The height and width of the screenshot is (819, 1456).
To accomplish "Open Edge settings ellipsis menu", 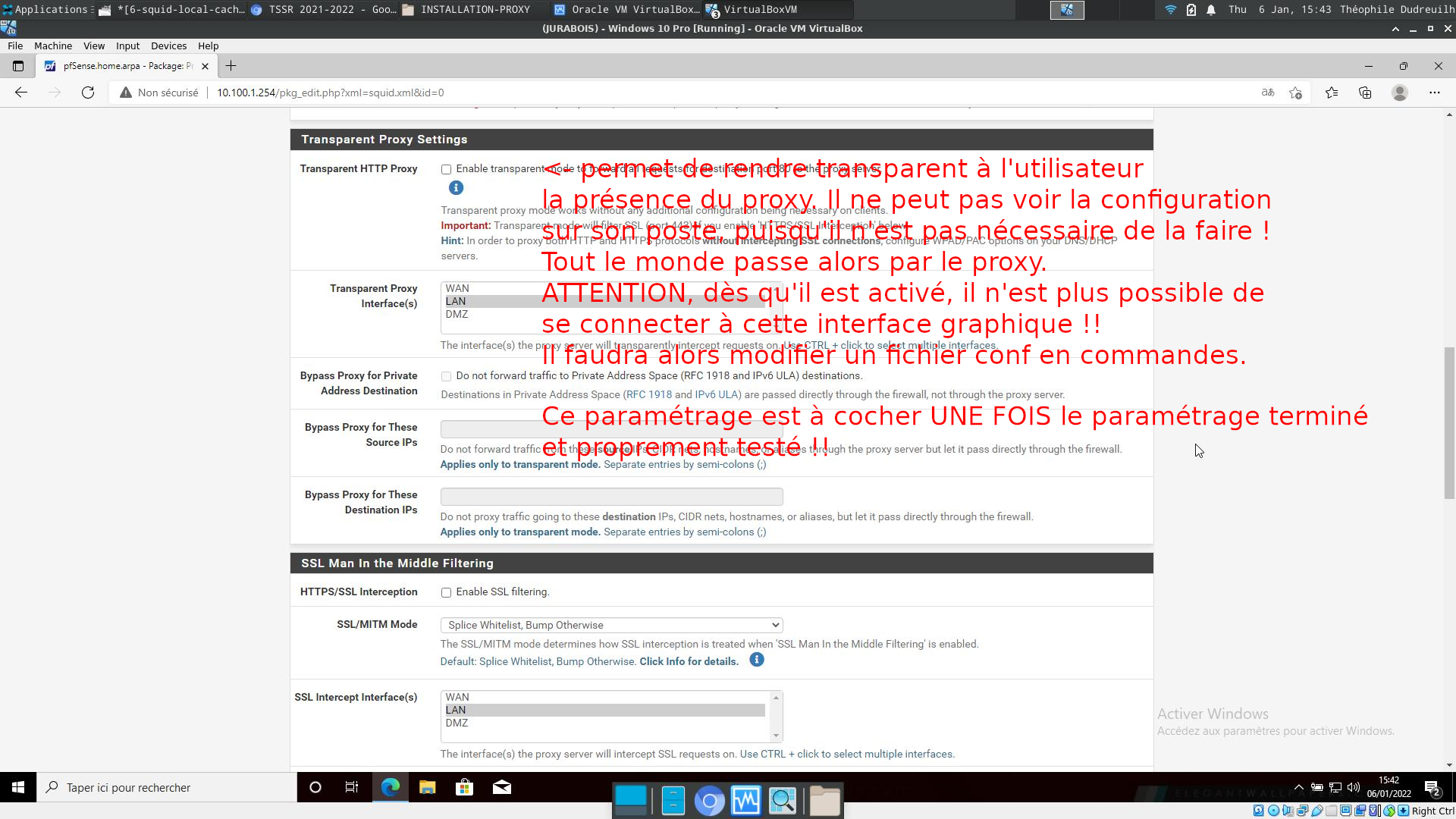I will tap(1434, 93).
